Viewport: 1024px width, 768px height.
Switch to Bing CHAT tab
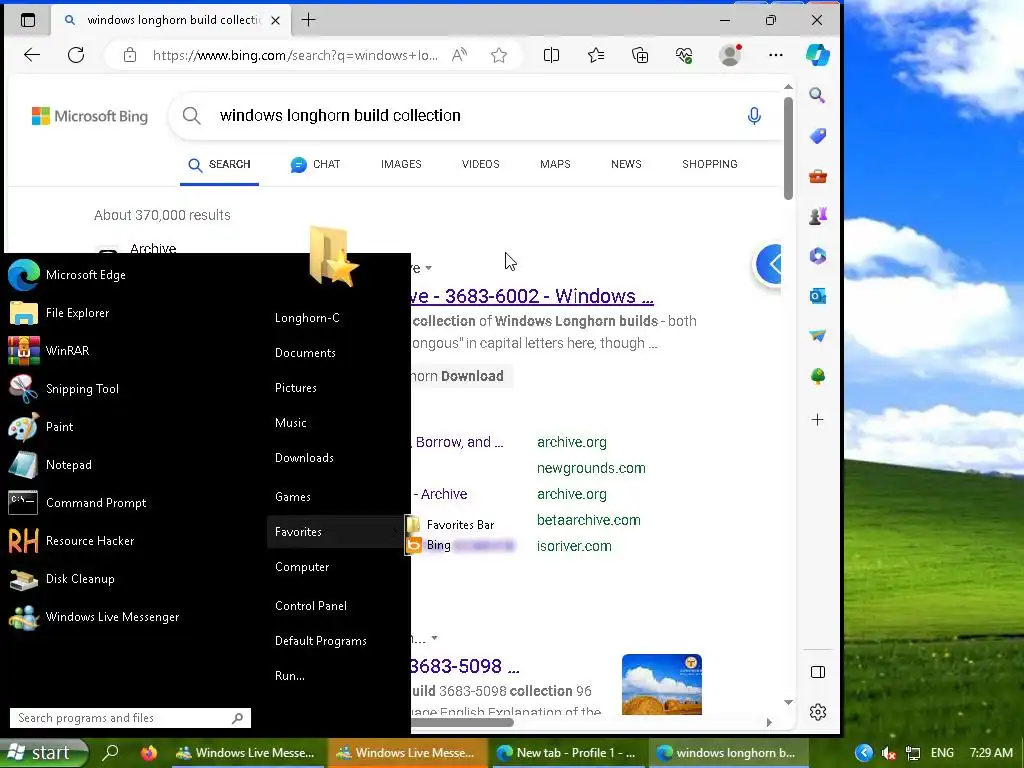[316, 165]
